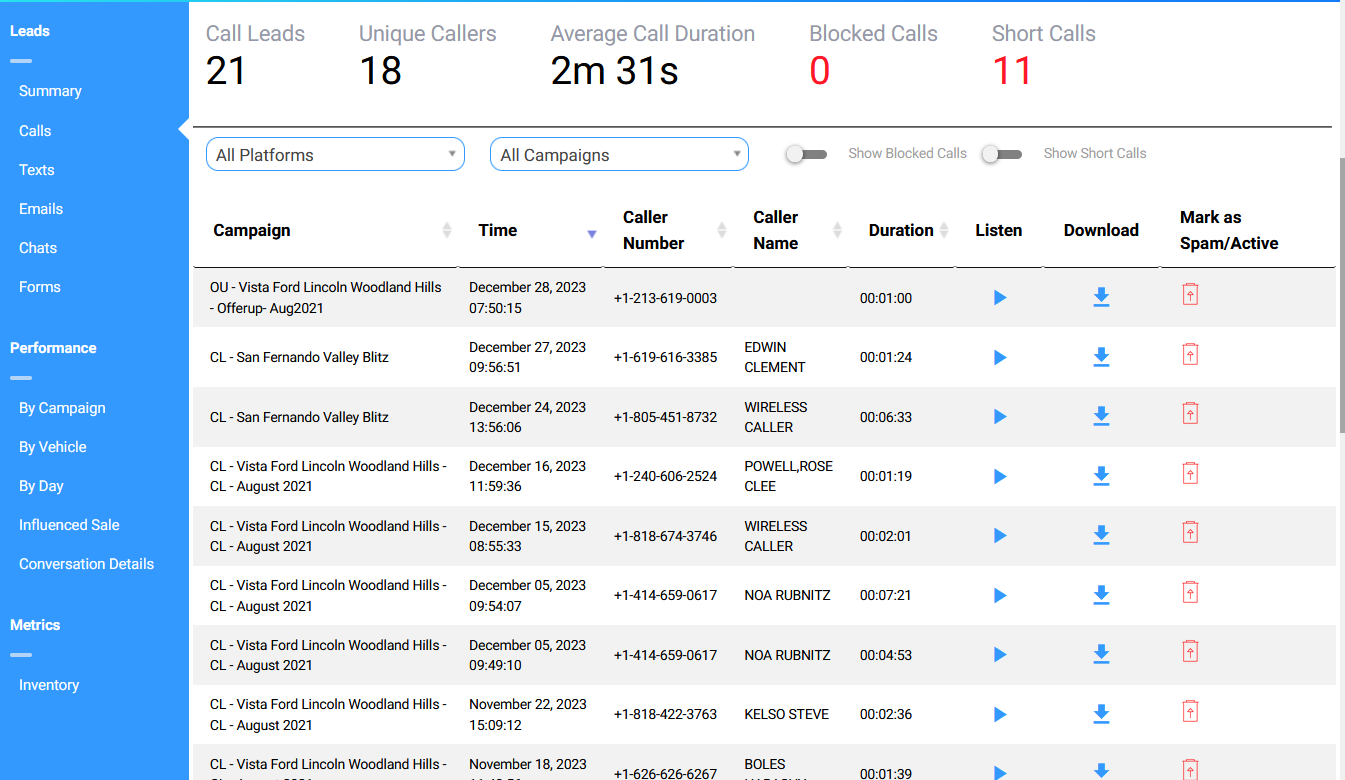The height and width of the screenshot is (780, 1345).
Task: Open Summary in the Leads sidebar
Action: click(50, 91)
